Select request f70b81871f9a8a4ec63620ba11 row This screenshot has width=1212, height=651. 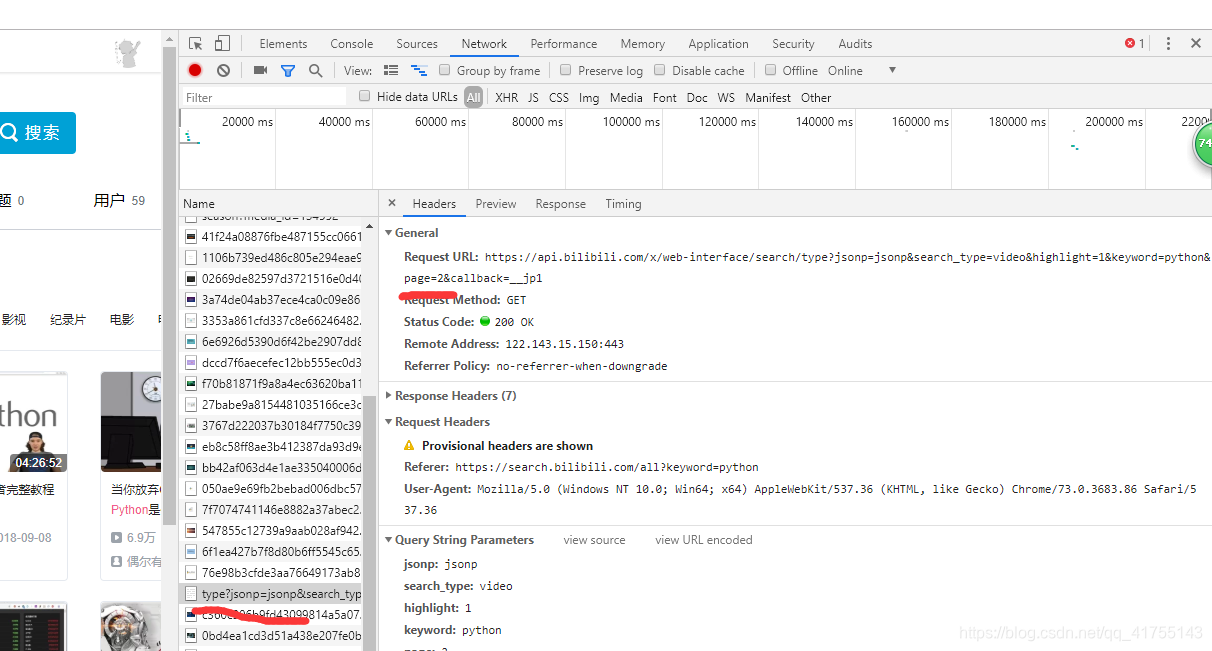[x=271, y=383]
